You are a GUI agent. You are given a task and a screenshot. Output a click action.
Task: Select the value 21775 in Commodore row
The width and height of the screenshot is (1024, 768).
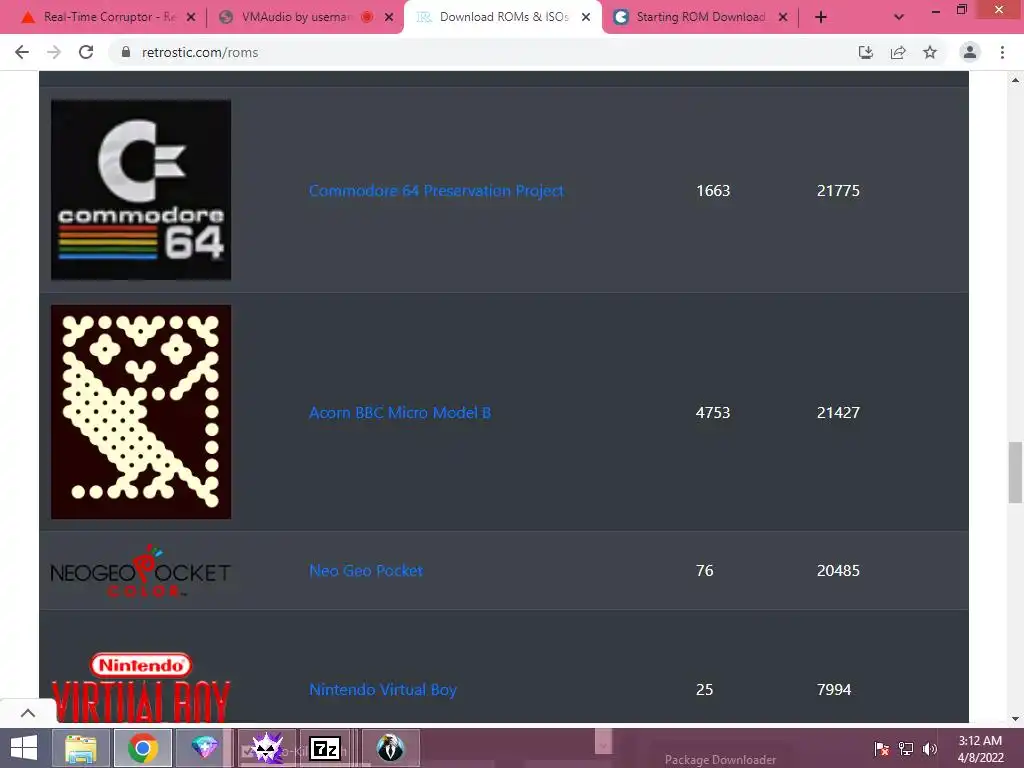click(x=839, y=191)
